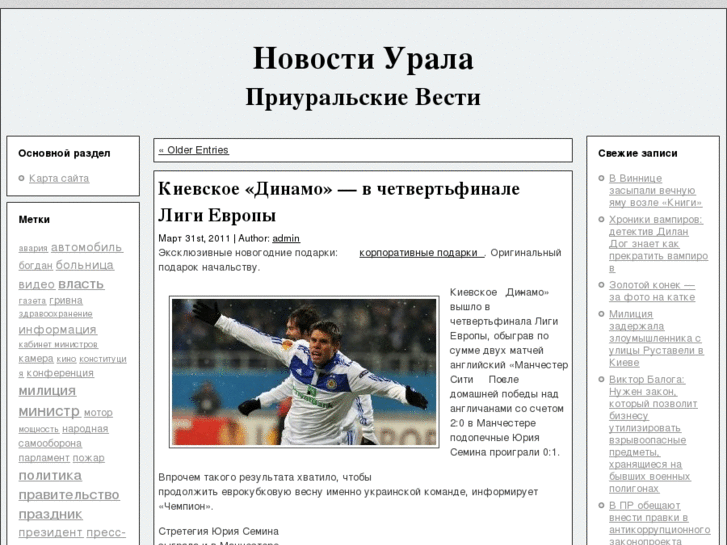Select the кабинет министров tag

[58, 345]
